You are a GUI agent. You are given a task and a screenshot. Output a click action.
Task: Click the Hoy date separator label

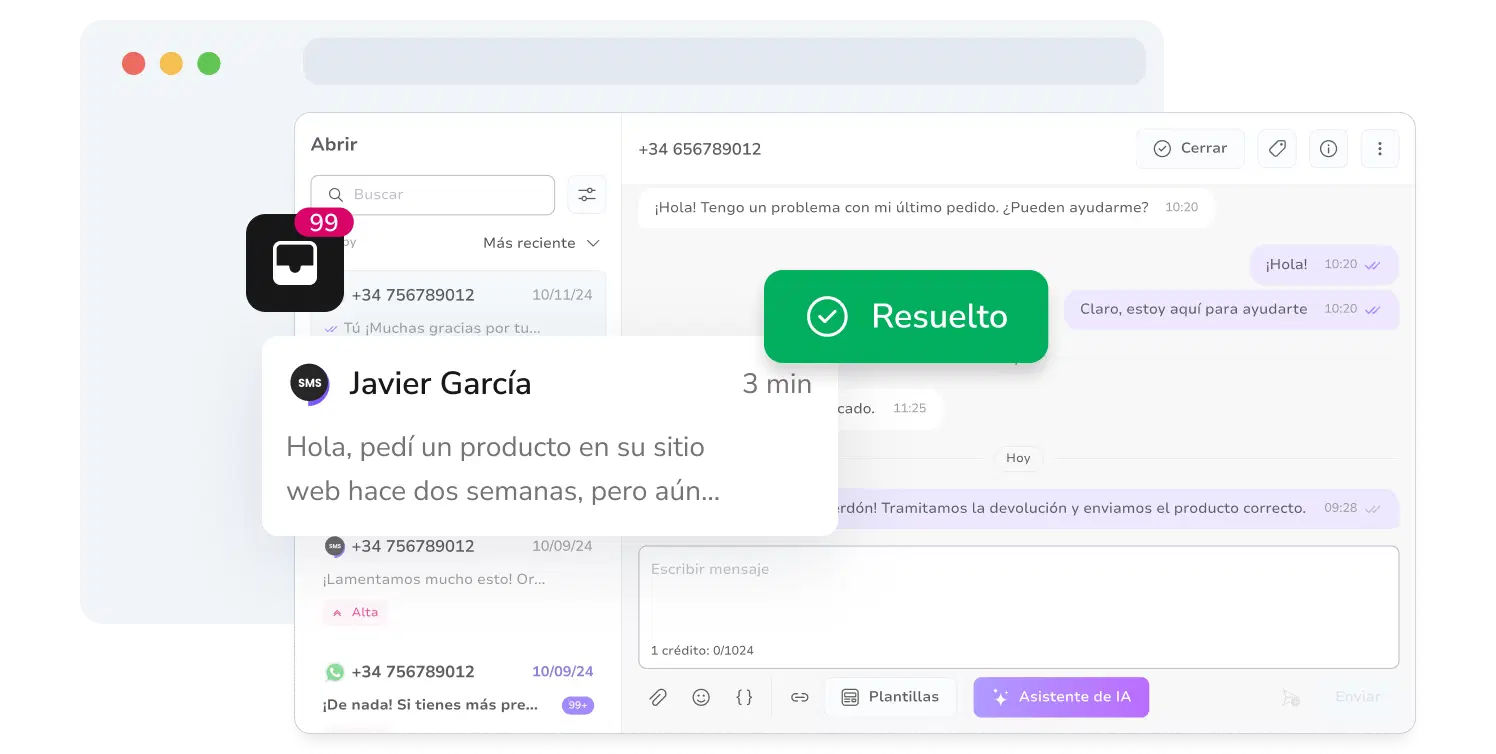(1018, 458)
